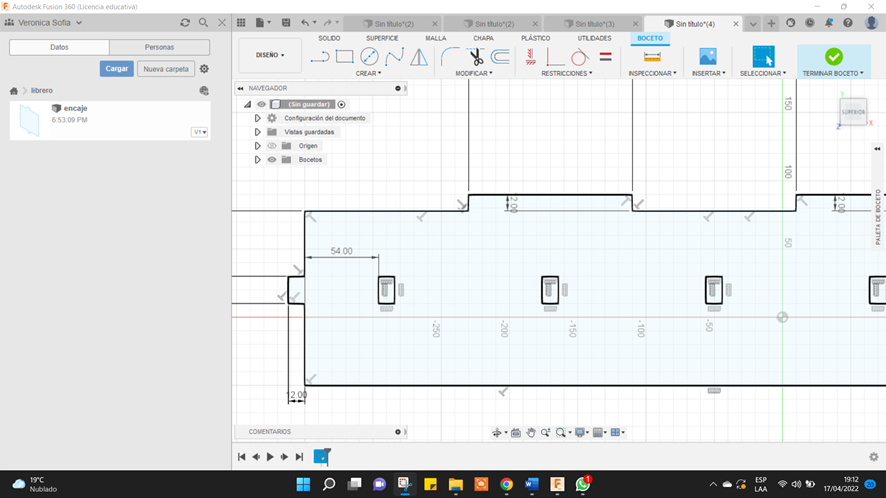Pick the Trim scissors tool
Viewport: 886px width, 498px height.
coord(476,57)
